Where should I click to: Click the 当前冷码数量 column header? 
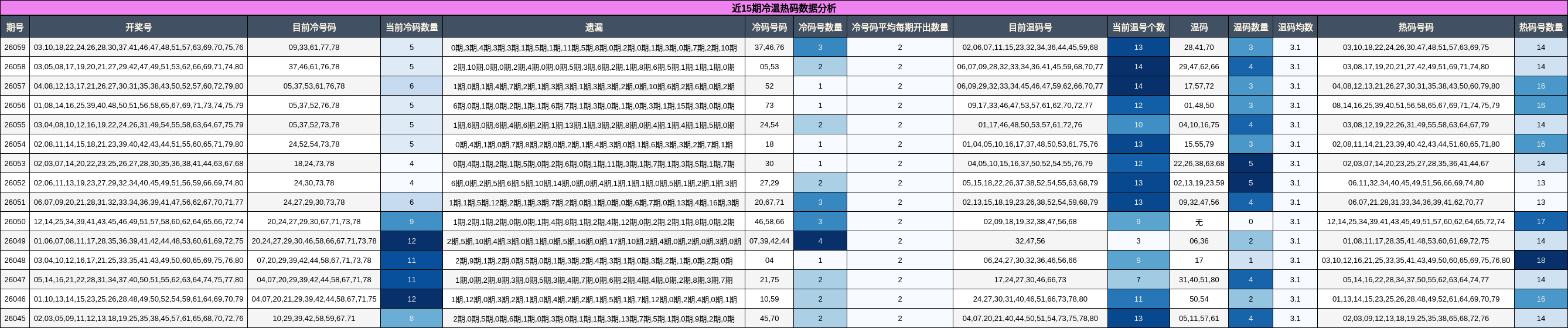411,27
